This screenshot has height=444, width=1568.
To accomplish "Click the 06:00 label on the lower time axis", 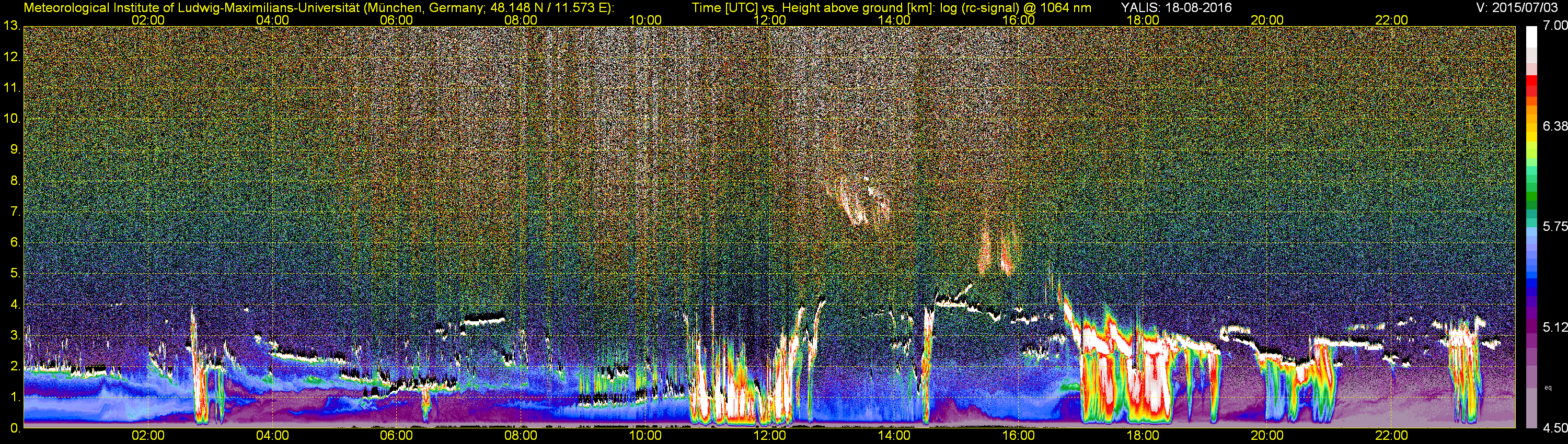I will (396, 436).
